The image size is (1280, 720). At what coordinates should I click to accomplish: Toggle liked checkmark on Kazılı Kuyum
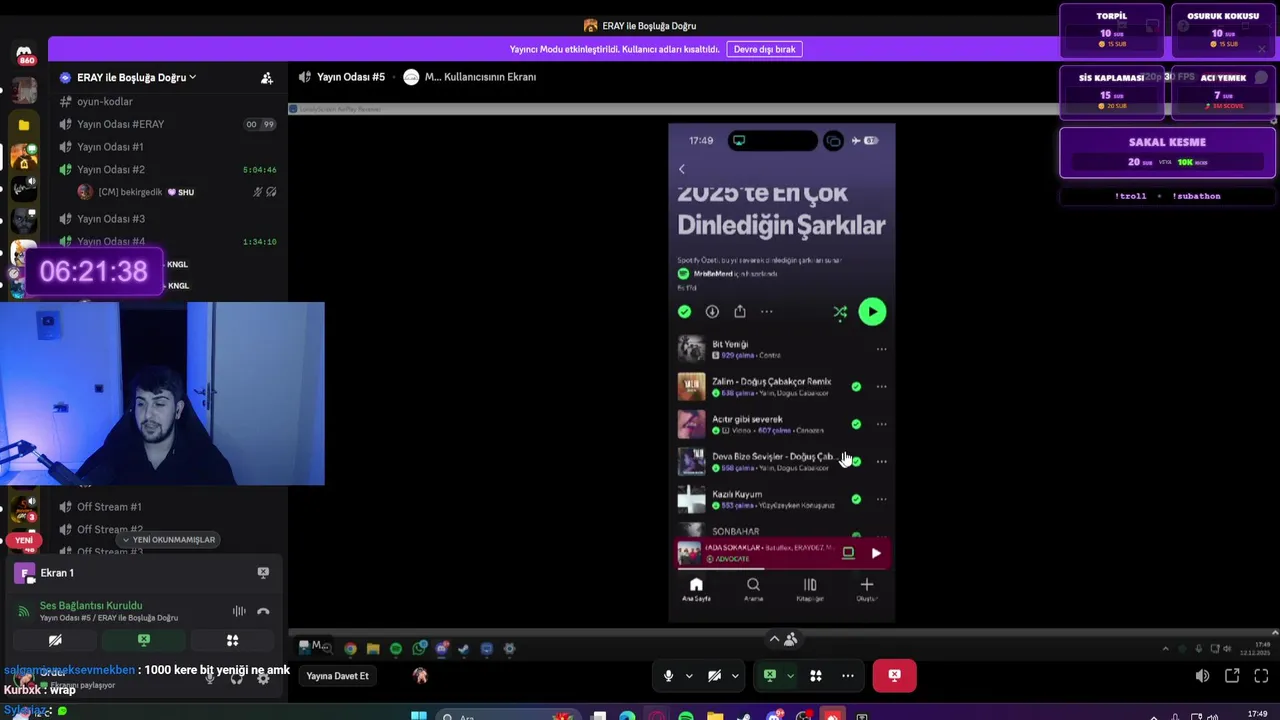click(856, 499)
